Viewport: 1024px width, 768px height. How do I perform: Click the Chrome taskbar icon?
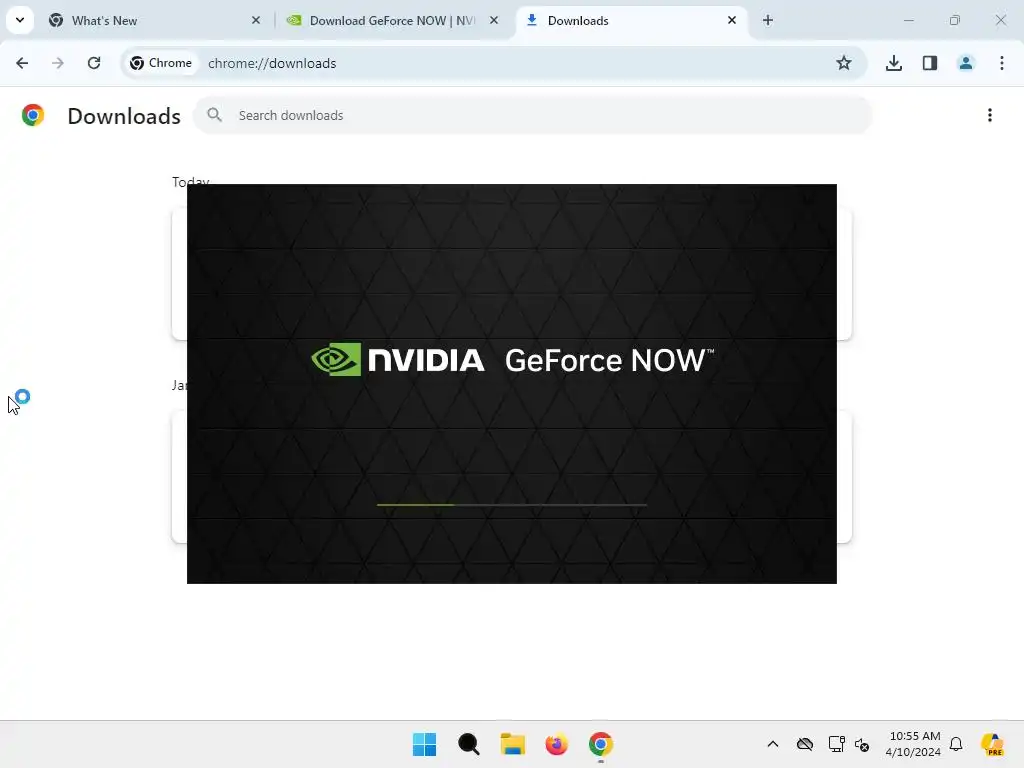point(601,744)
